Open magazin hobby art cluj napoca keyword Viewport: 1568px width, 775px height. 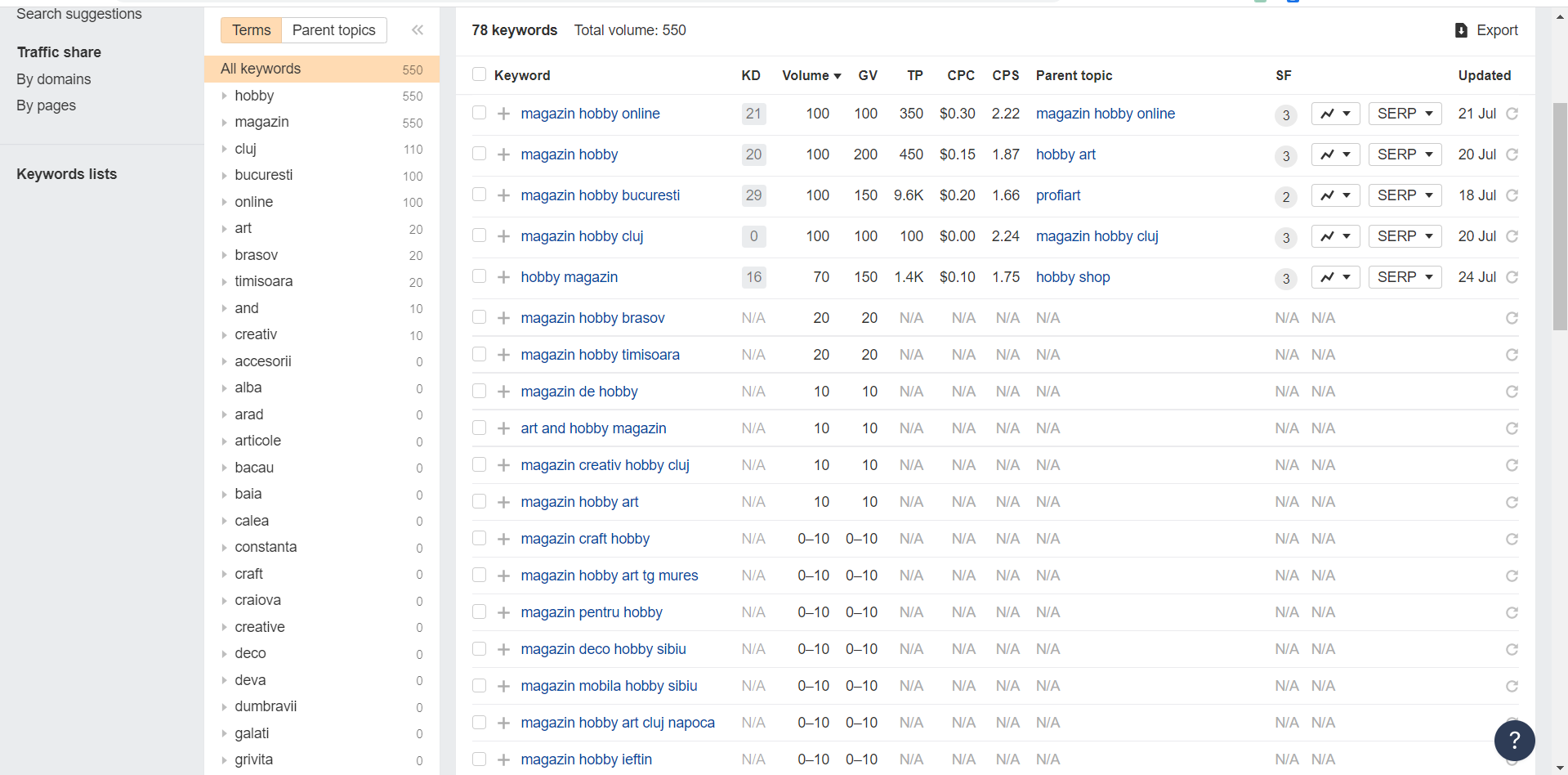(x=618, y=723)
